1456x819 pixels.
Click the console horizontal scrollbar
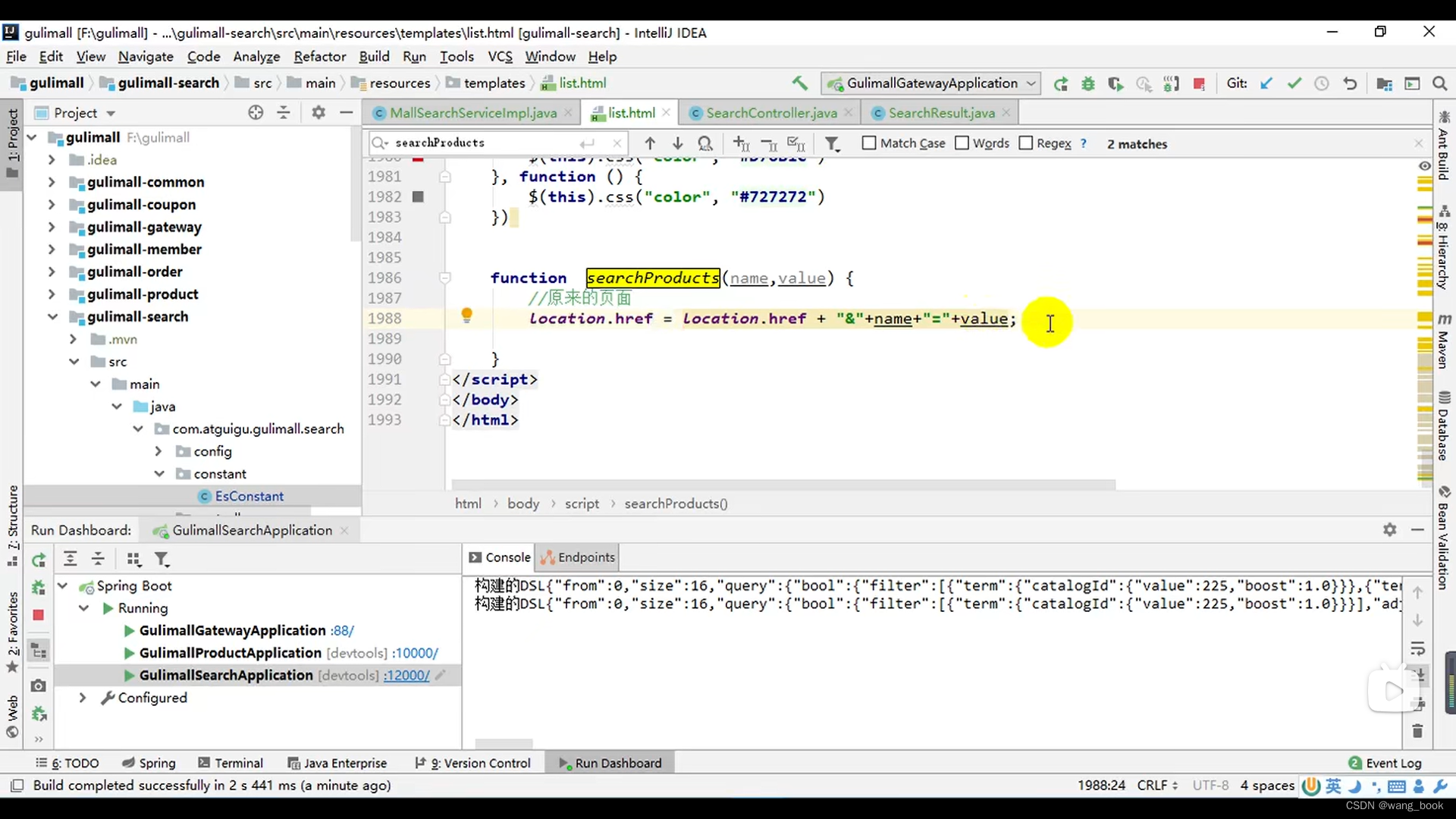[504, 744]
